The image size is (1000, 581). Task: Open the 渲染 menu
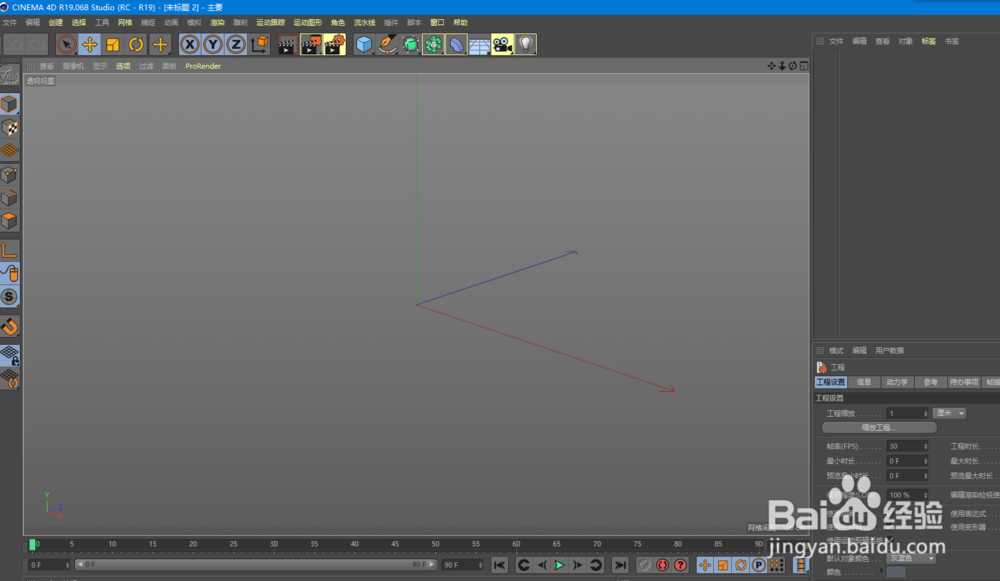pyautogui.click(x=217, y=22)
